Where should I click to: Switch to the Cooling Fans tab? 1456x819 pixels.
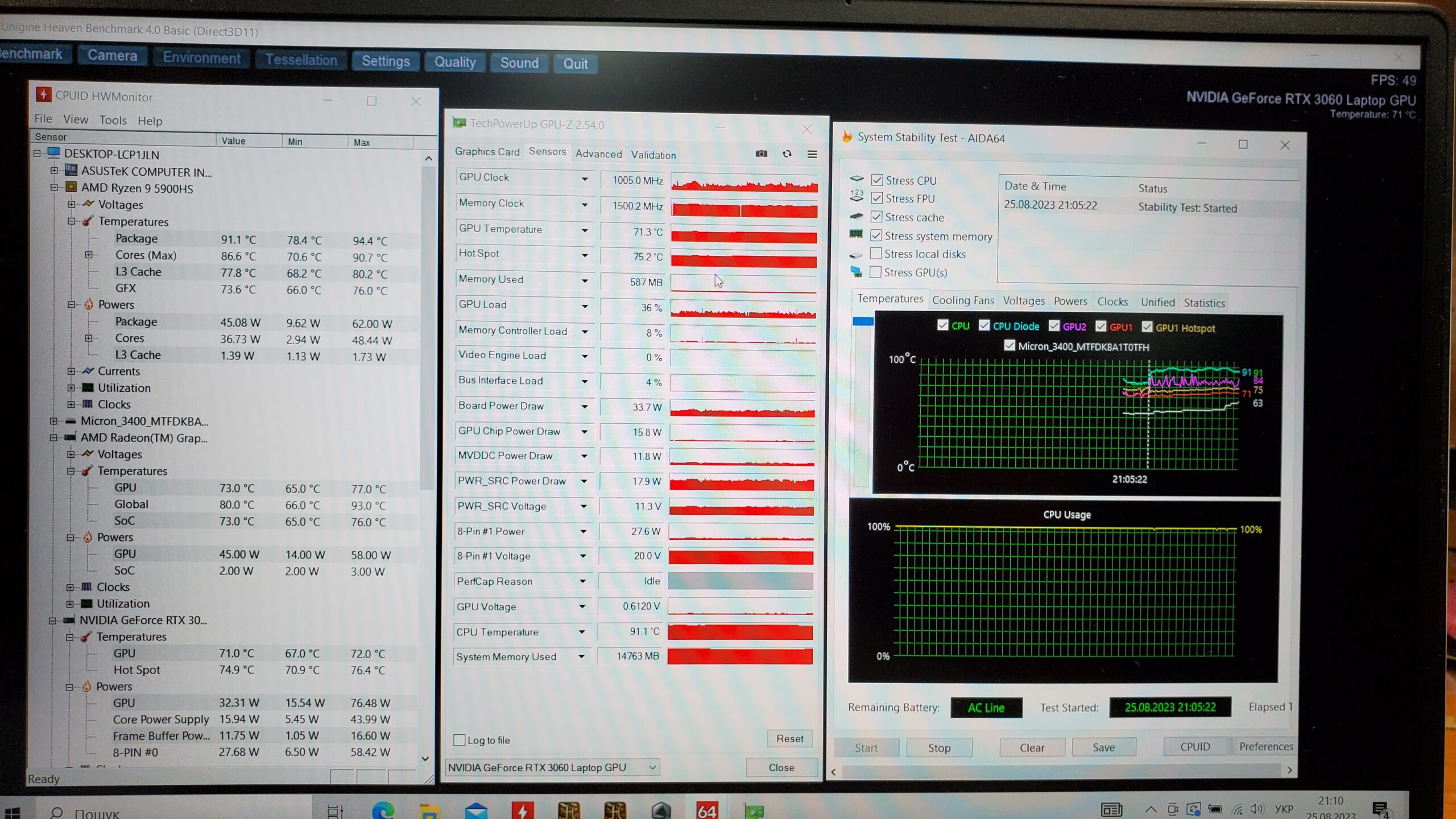tap(962, 300)
